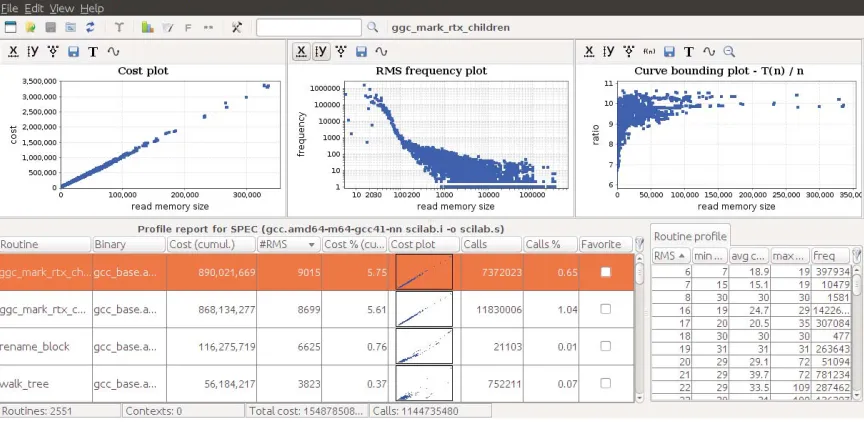Click the routine search input field

pos(309,27)
